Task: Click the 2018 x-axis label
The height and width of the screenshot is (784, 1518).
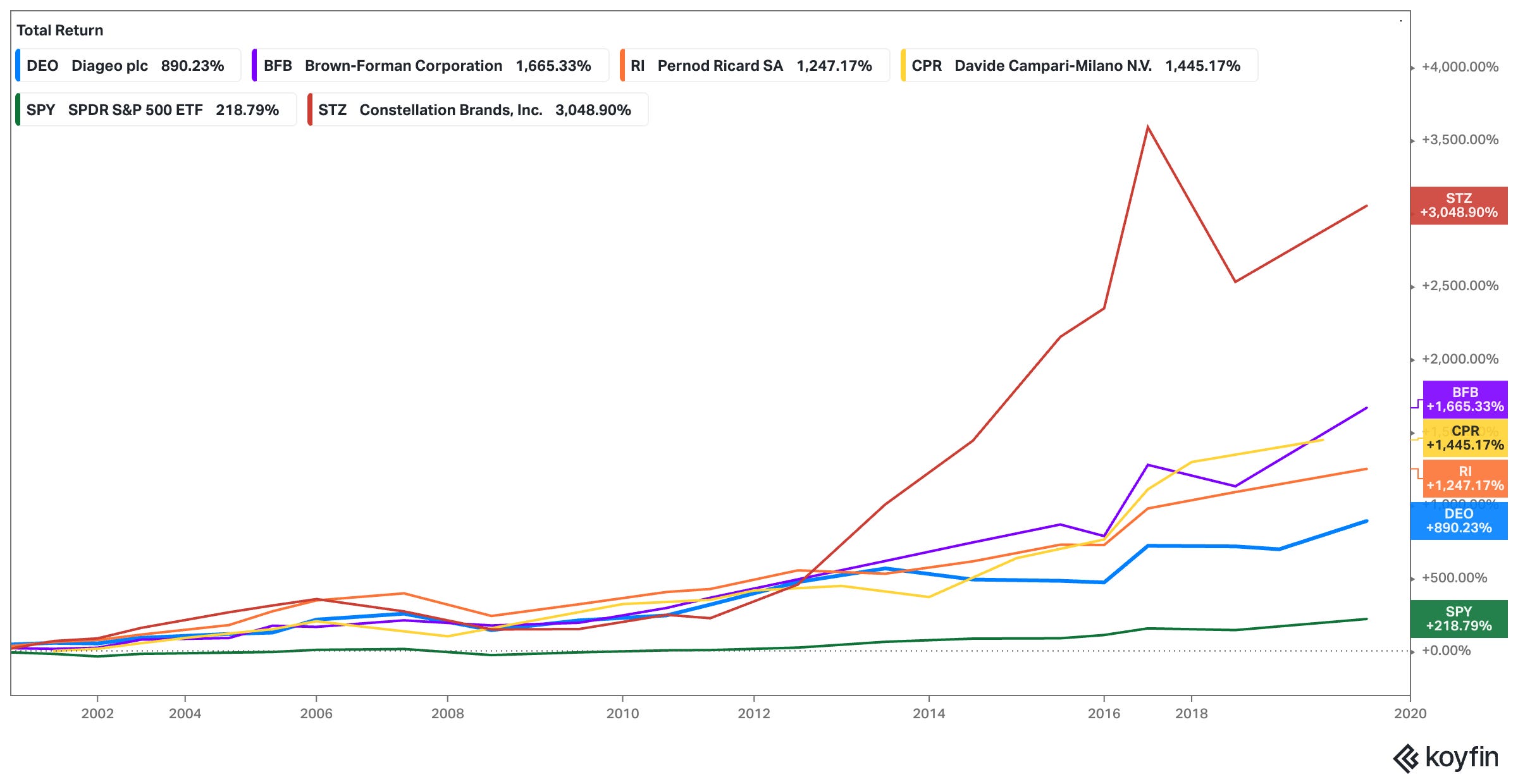Action: pyautogui.click(x=1192, y=714)
